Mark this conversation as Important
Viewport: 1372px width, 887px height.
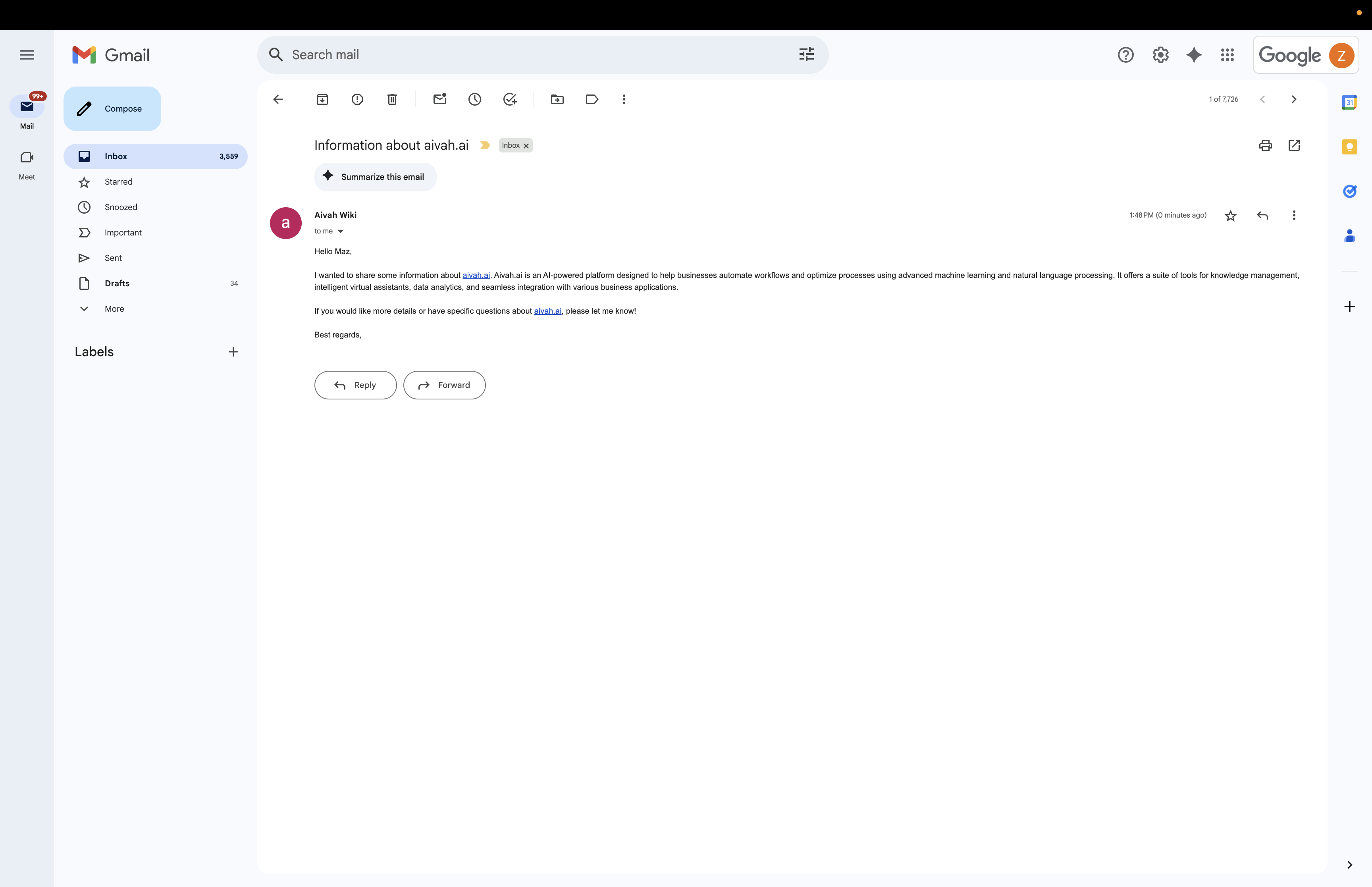pos(485,145)
